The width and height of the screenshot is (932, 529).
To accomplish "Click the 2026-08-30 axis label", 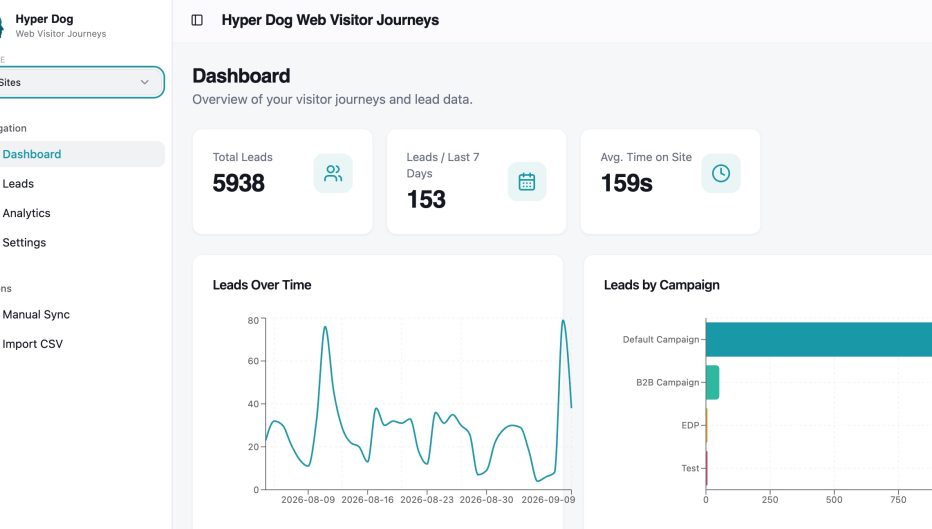I will [486, 500].
